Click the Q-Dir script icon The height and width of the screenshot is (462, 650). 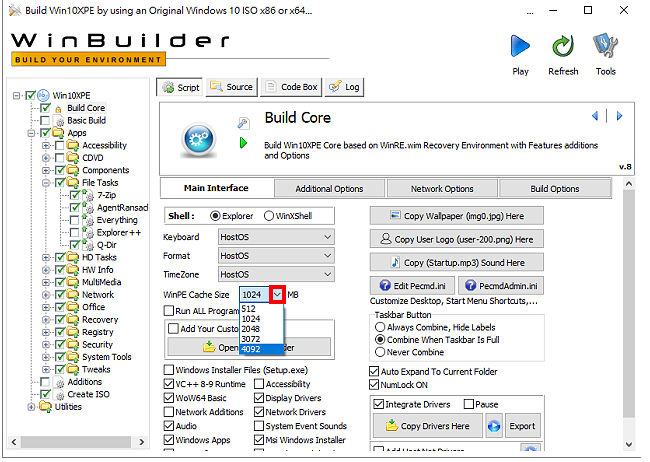pyautogui.click(x=88, y=245)
